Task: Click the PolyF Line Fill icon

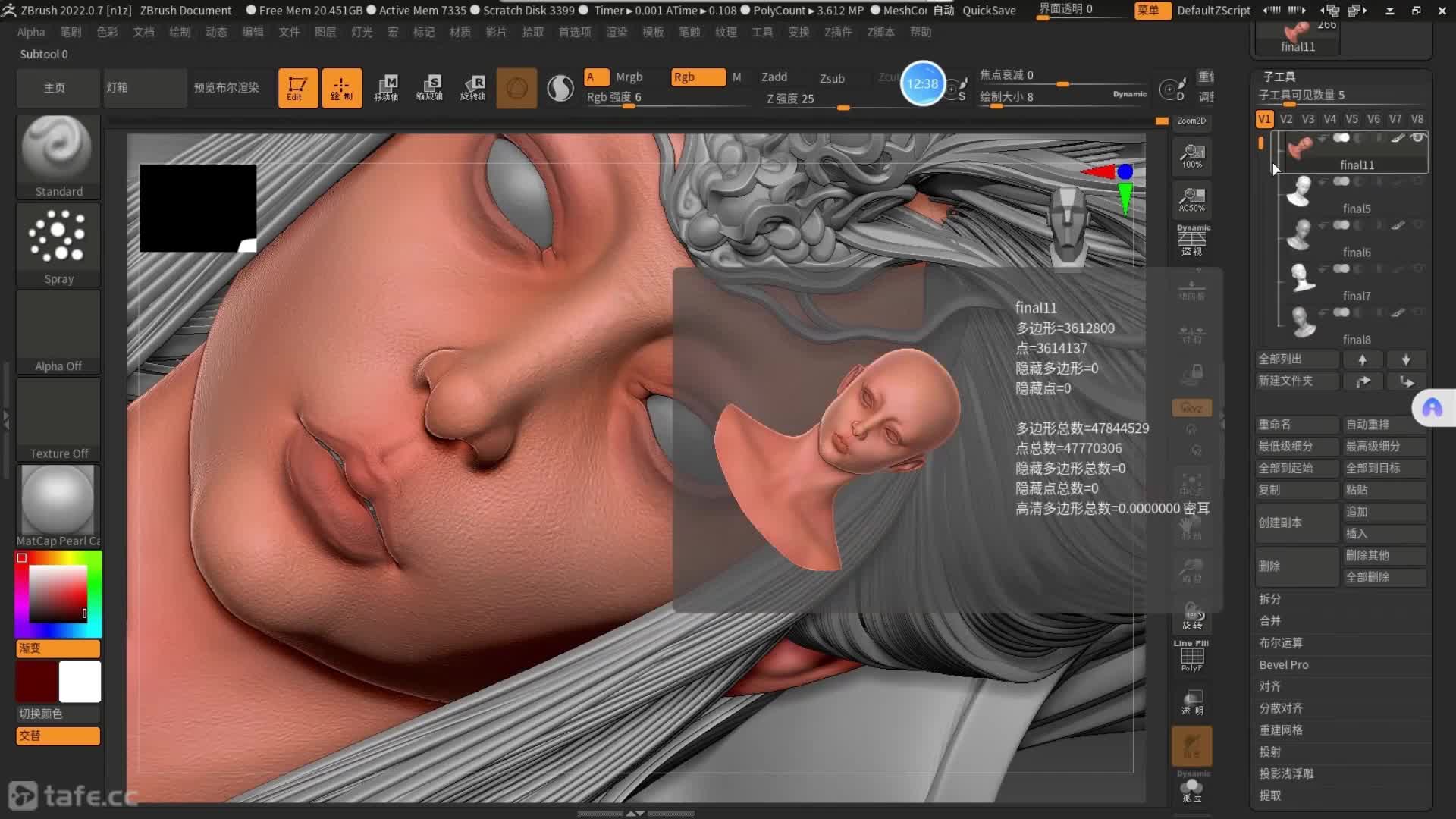Action: 1191,656
